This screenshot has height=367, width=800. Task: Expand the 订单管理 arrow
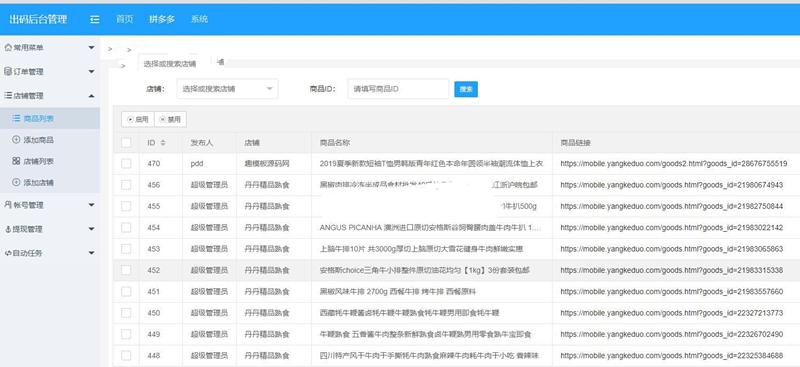point(91,71)
